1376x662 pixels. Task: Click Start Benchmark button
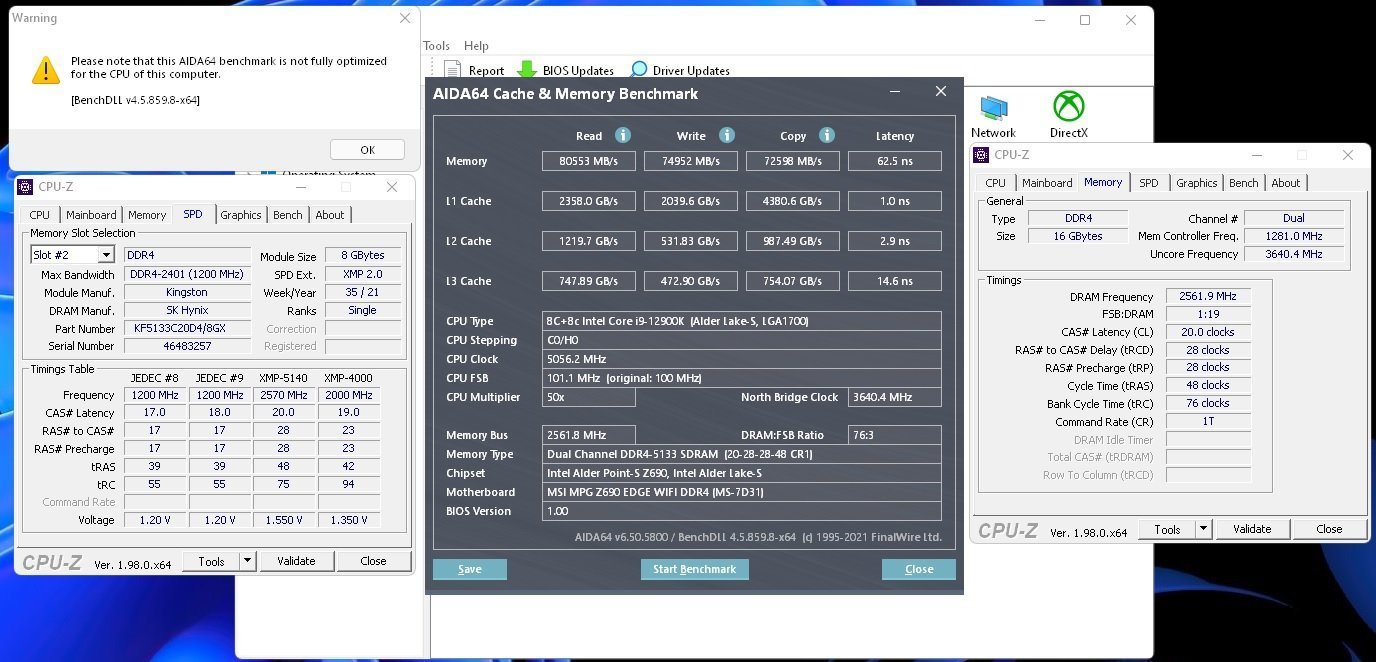click(695, 569)
